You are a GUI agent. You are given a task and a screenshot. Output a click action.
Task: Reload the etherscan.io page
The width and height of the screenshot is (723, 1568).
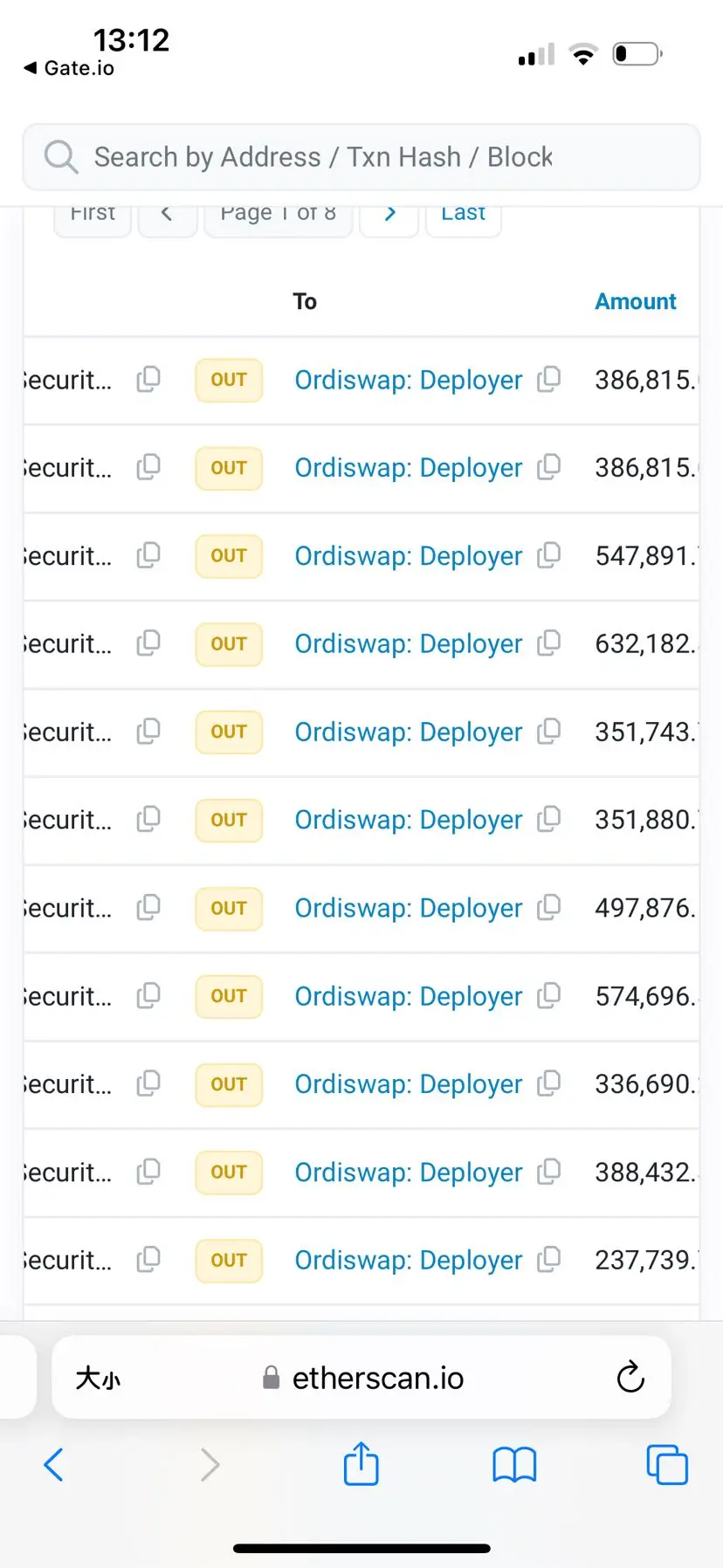tap(630, 1378)
